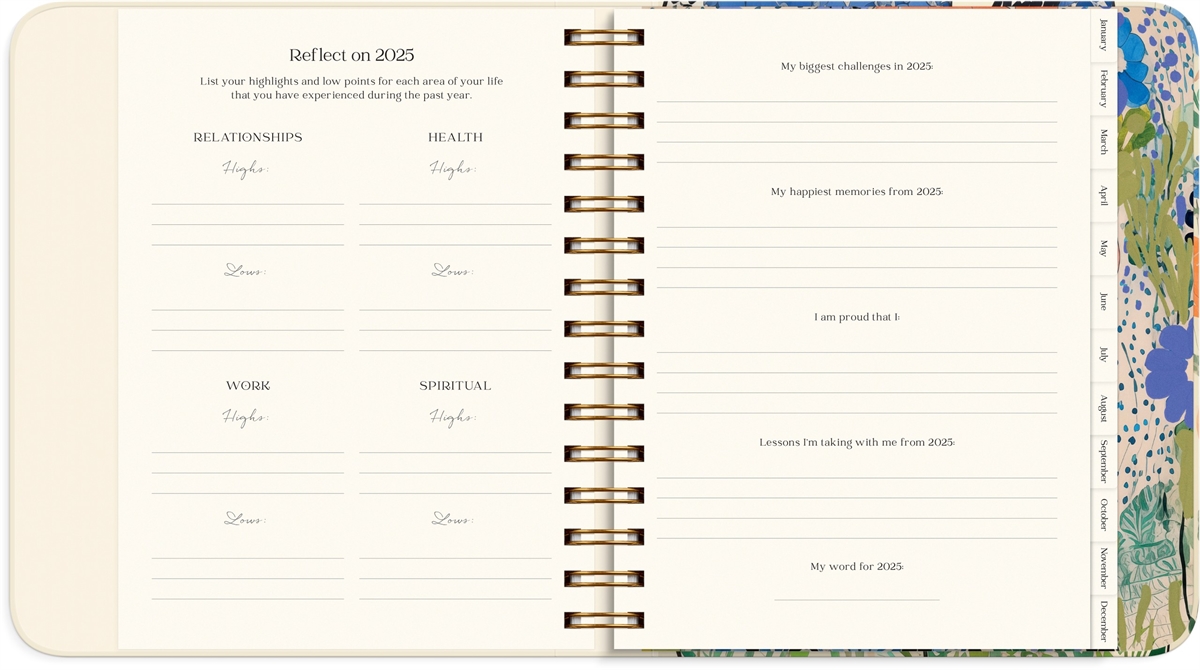Open the June month tab
The height and width of the screenshot is (670, 1200).
[x=1103, y=302]
